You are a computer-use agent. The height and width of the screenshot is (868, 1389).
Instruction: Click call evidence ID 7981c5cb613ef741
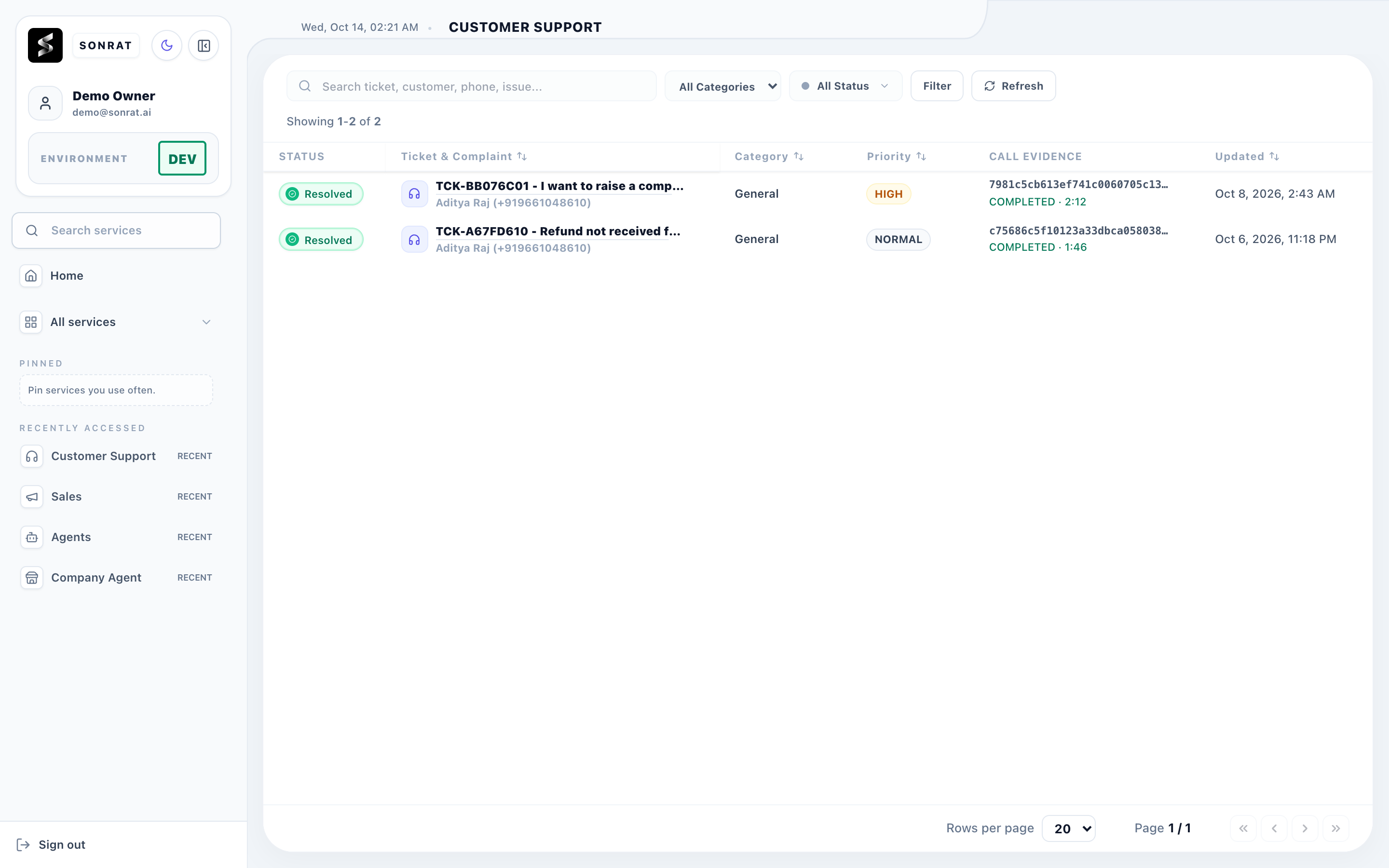[x=1078, y=185]
